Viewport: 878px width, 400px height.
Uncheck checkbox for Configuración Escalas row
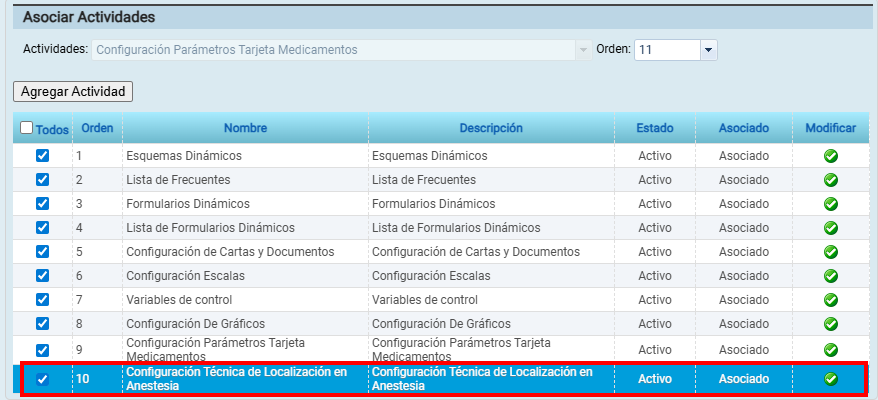point(42,276)
